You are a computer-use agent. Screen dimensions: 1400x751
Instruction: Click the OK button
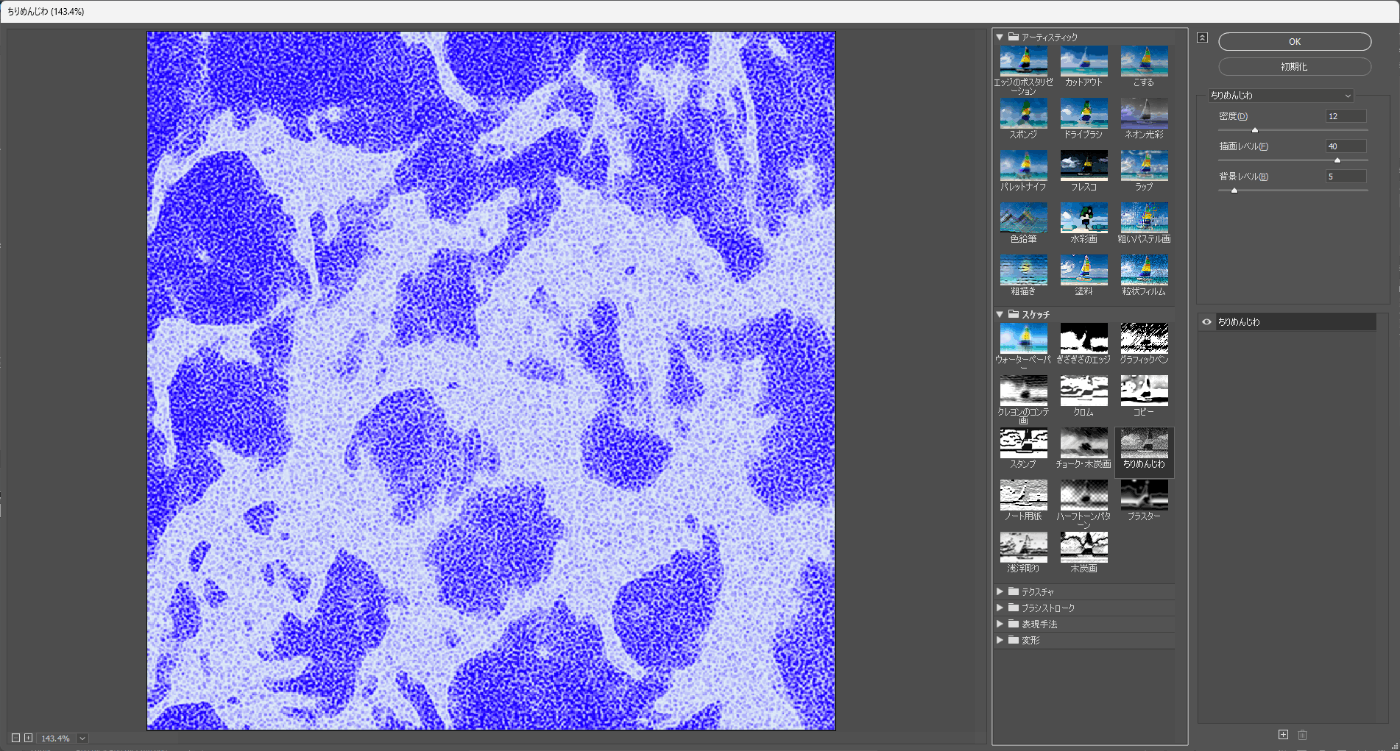tap(1294, 42)
